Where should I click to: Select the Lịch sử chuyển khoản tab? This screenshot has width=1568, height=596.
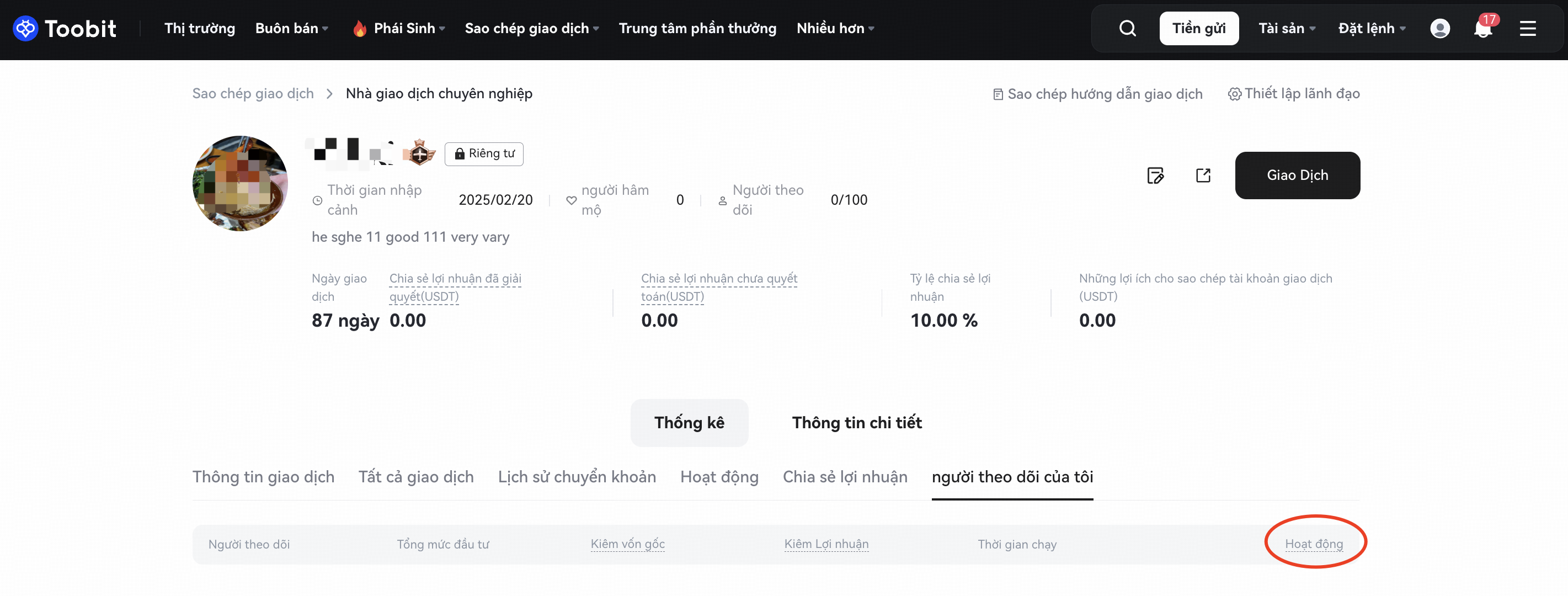coord(577,477)
